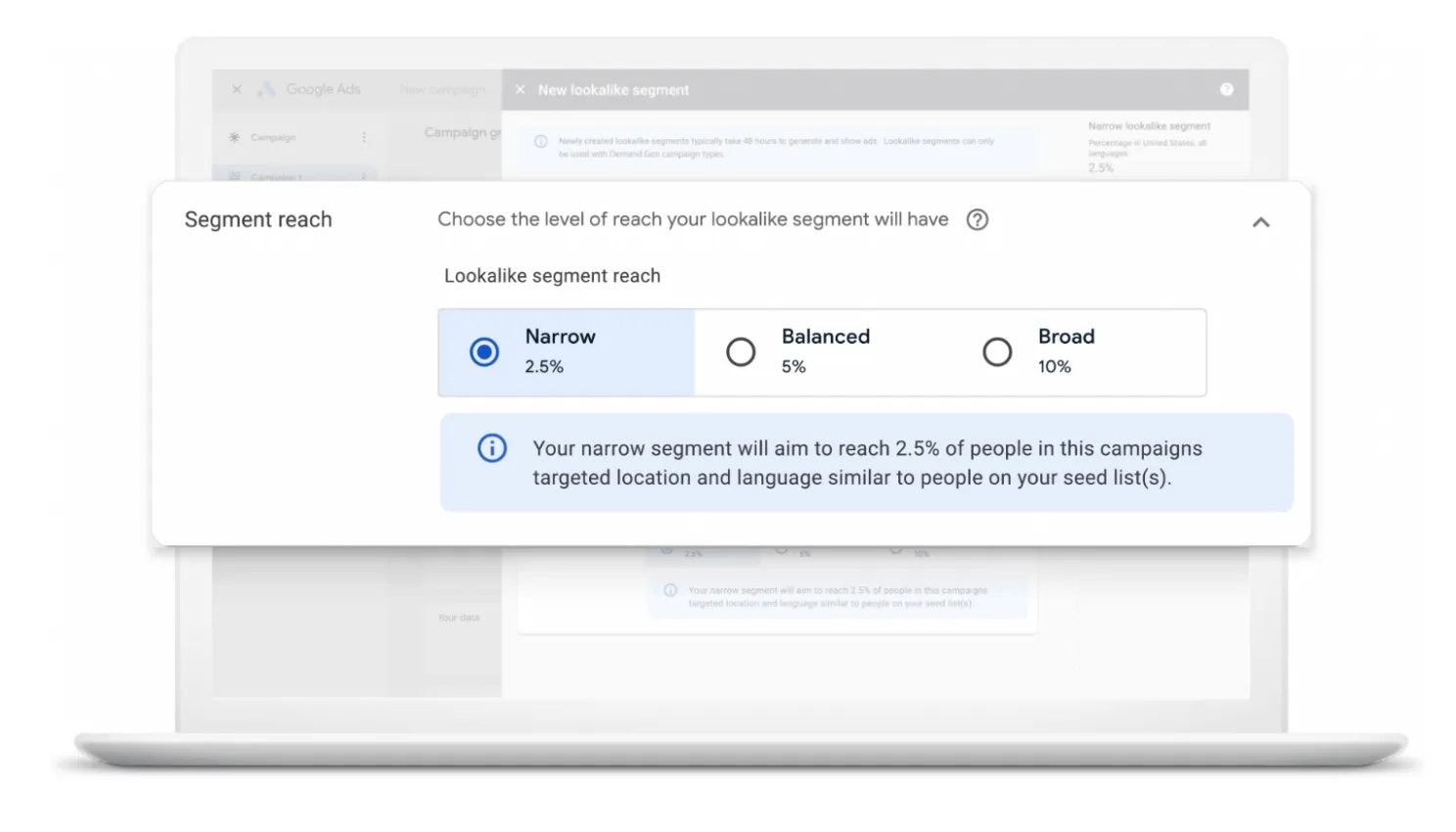Viewport: 1456px width, 832px height.
Task: Choose the Balanced 5% reach option
Action: pyautogui.click(x=823, y=352)
